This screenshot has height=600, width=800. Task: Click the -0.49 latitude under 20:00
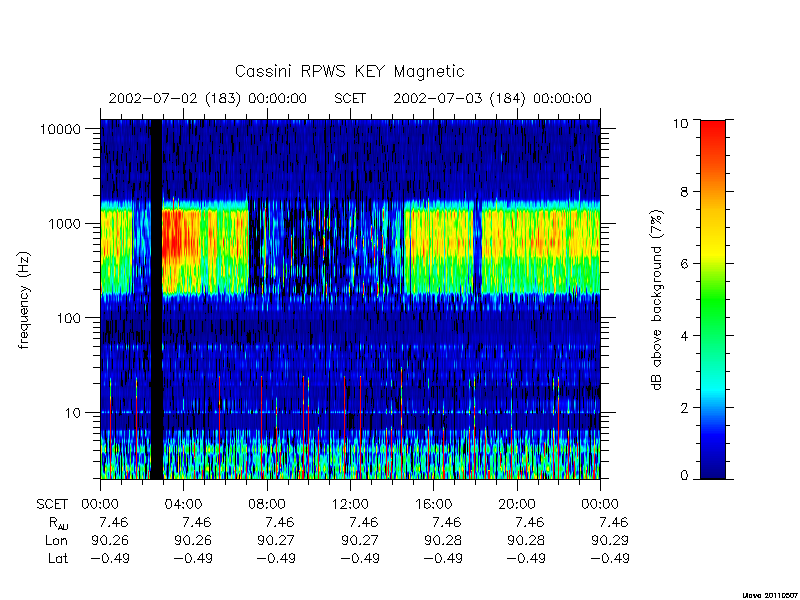(x=527, y=558)
